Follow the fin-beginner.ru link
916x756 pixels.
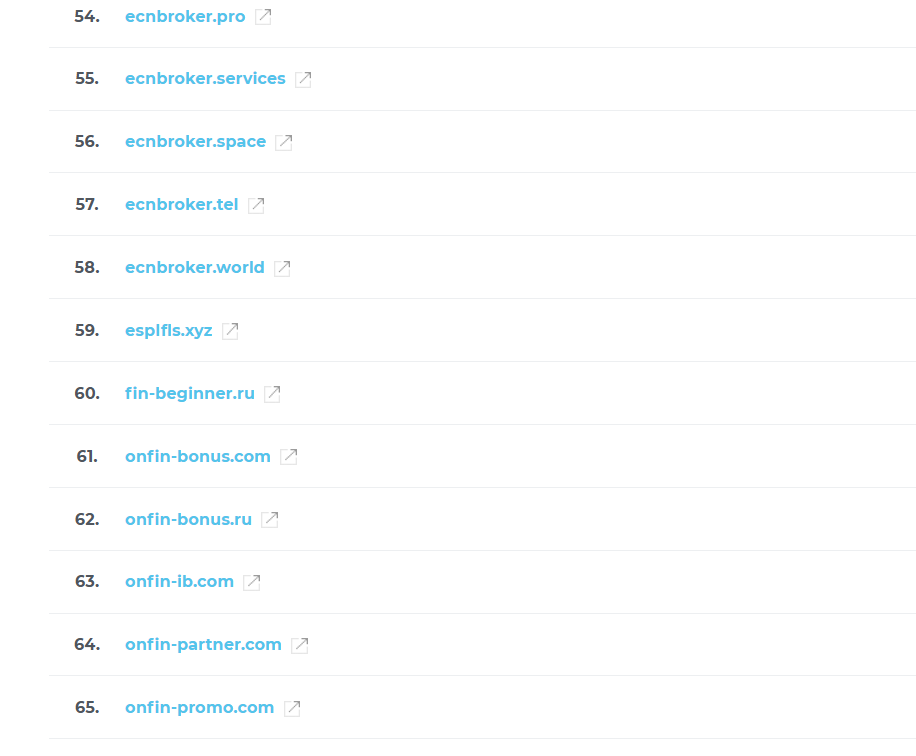point(190,394)
